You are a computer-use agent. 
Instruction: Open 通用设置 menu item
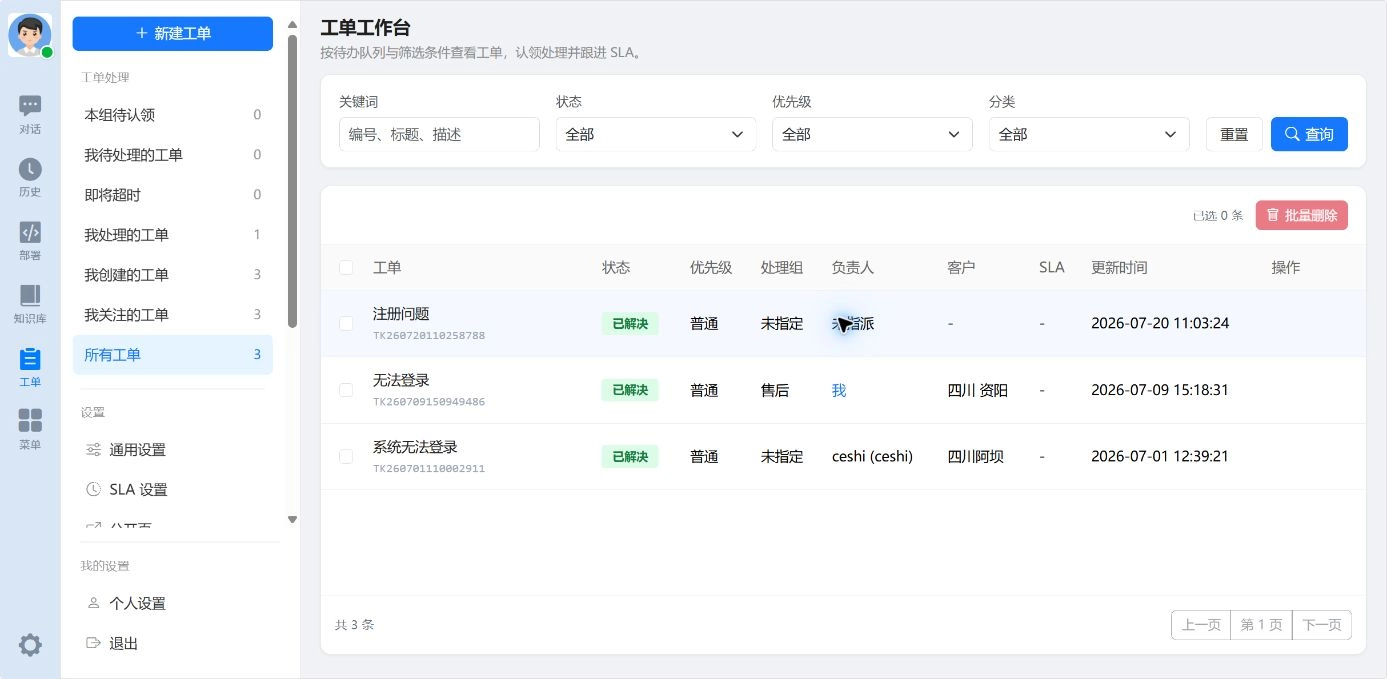(x=173, y=450)
